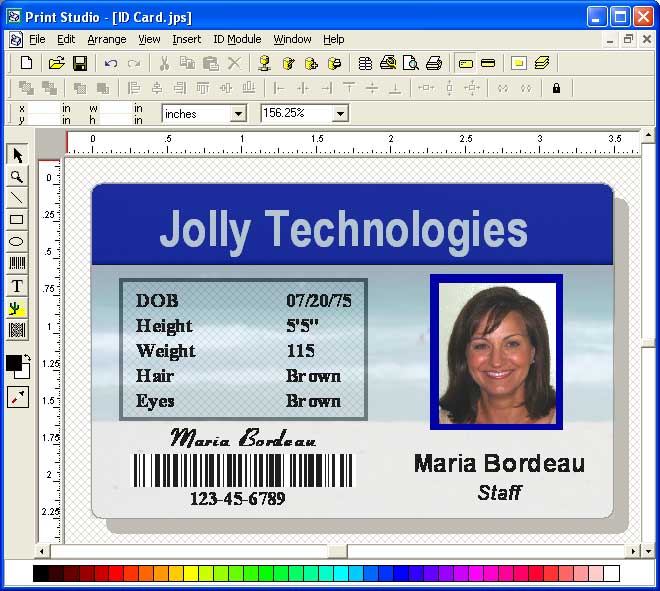This screenshot has width=660, height=591.
Task: Open print preview magnifier page icon
Action: 410,63
